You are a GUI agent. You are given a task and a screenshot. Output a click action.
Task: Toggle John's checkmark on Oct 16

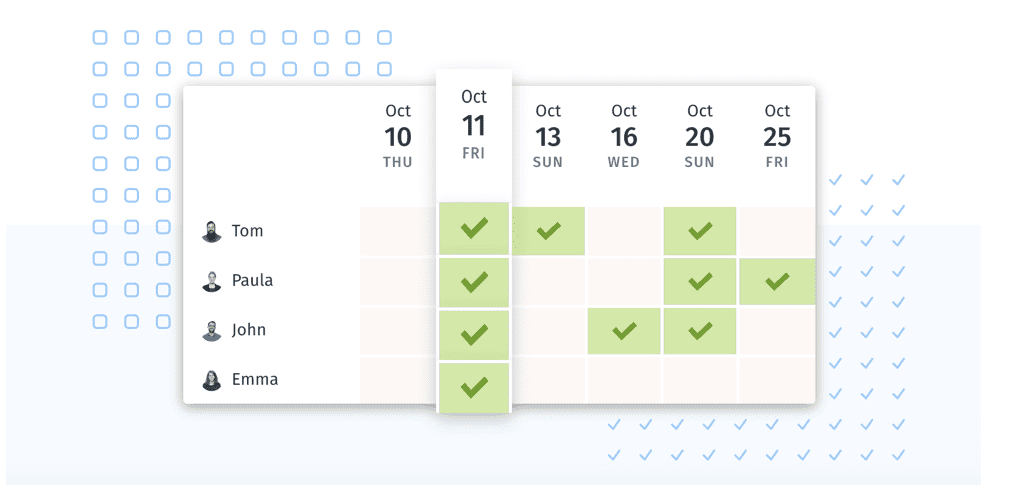(x=624, y=331)
